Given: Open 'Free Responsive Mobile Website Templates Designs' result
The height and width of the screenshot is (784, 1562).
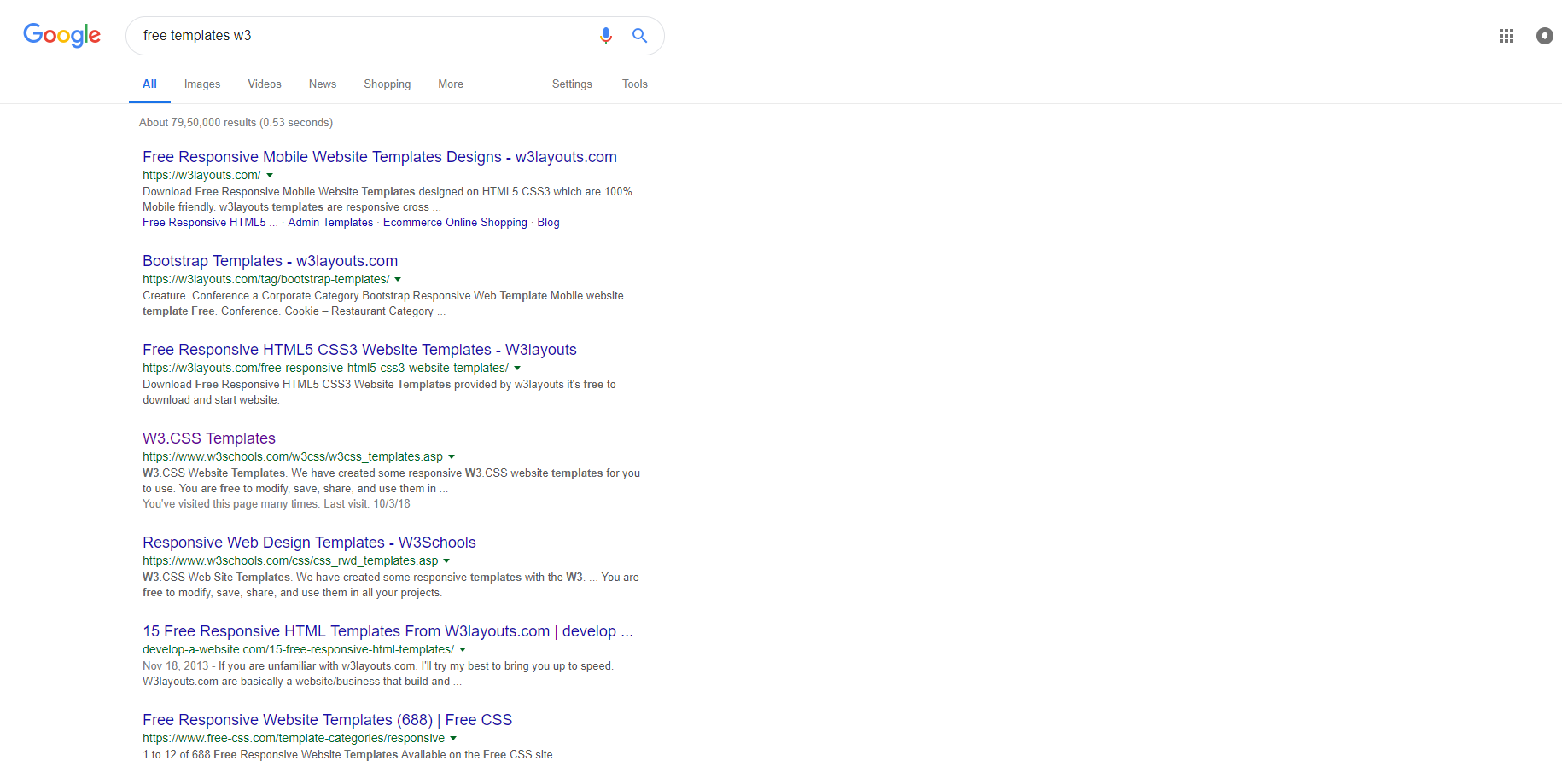Looking at the screenshot, I should [380, 157].
